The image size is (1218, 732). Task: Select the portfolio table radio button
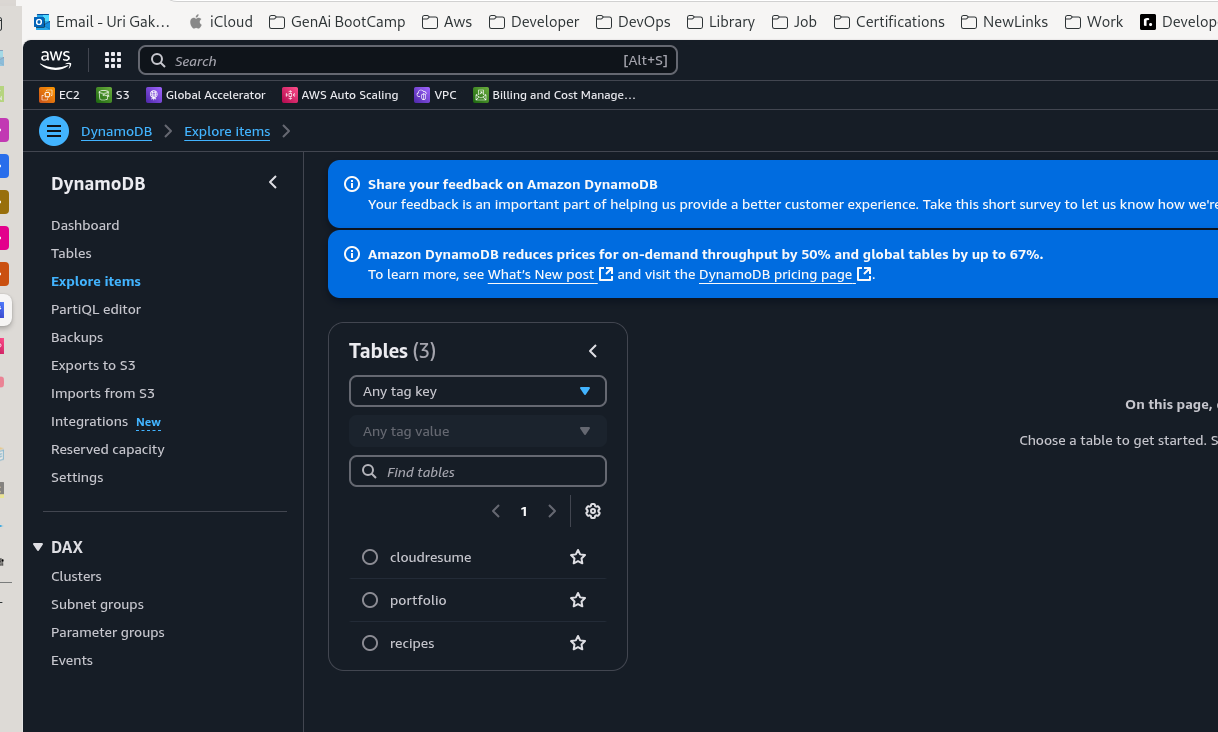370,600
